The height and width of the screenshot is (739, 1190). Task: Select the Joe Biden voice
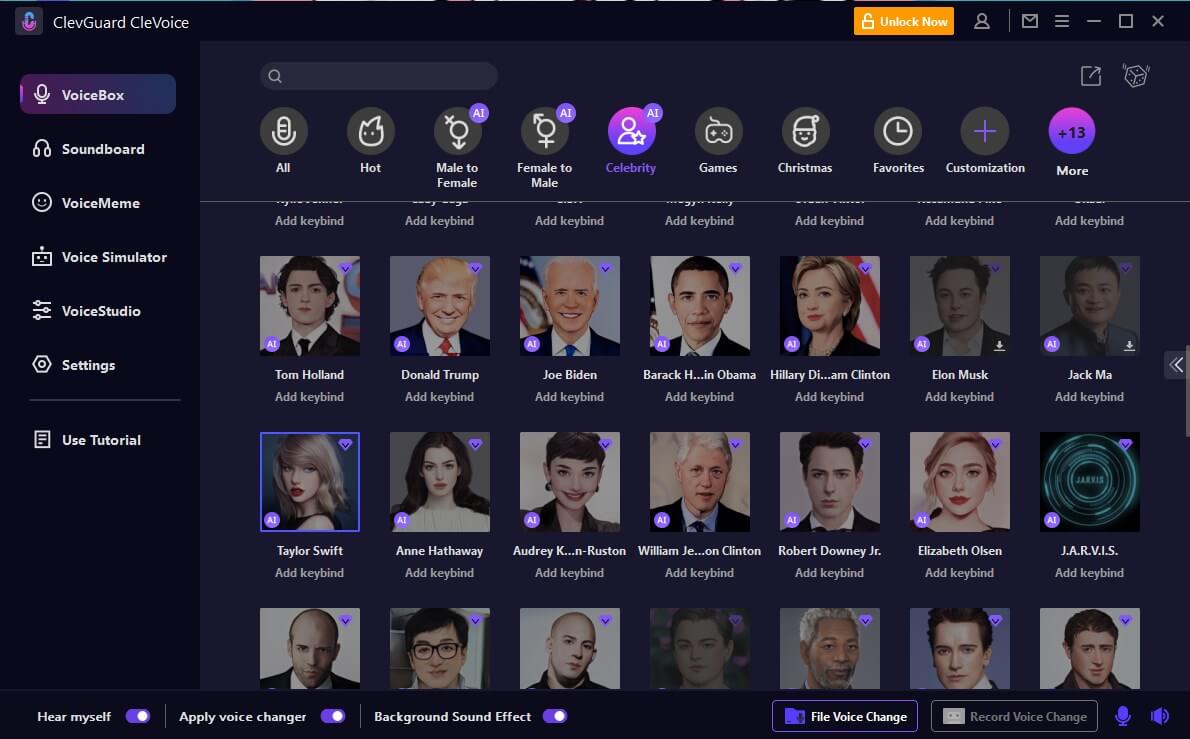(569, 306)
